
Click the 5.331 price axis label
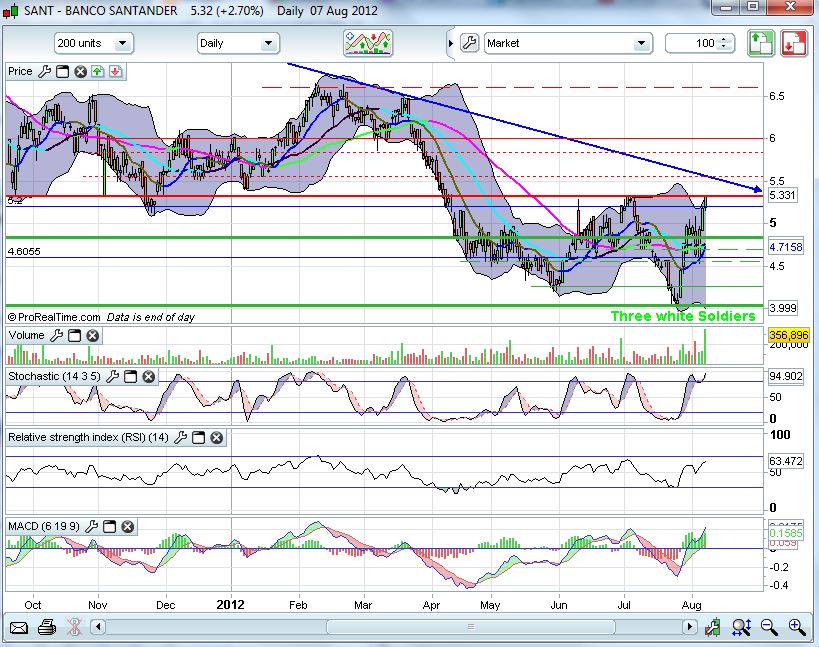[782, 195]
